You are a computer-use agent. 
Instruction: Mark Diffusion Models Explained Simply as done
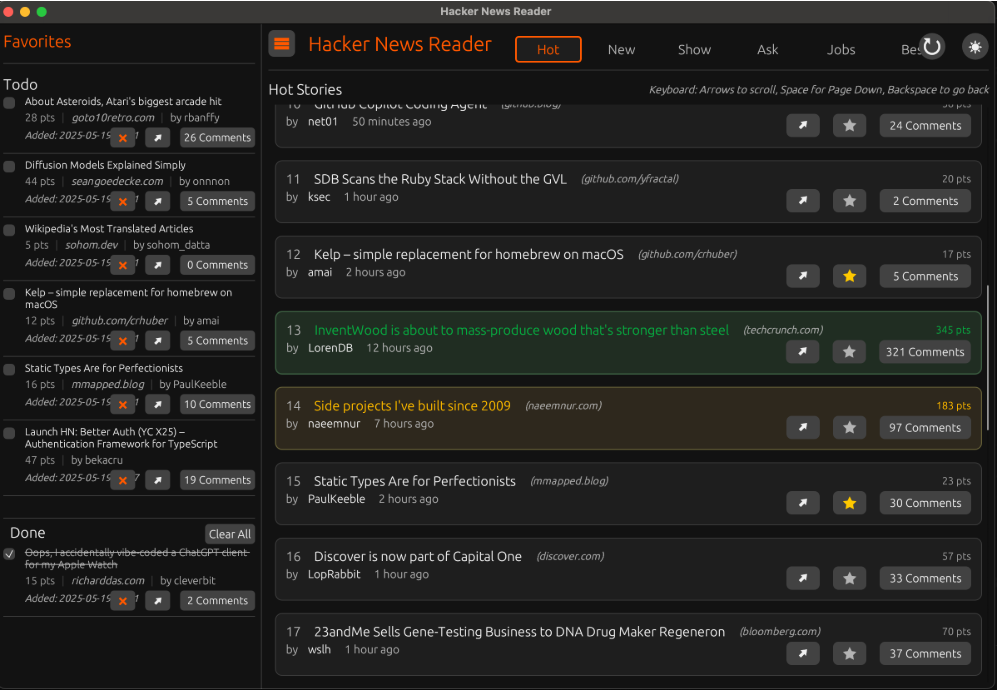point(10,167)
